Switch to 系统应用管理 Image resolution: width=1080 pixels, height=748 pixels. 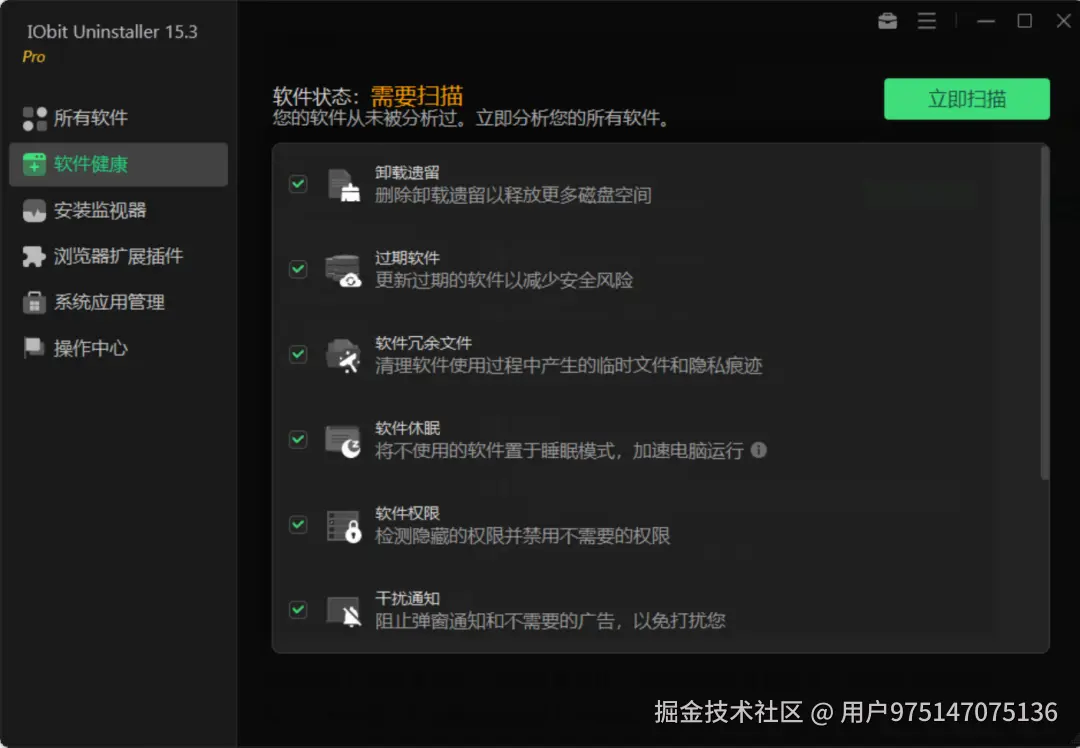[x=118, y=302]
